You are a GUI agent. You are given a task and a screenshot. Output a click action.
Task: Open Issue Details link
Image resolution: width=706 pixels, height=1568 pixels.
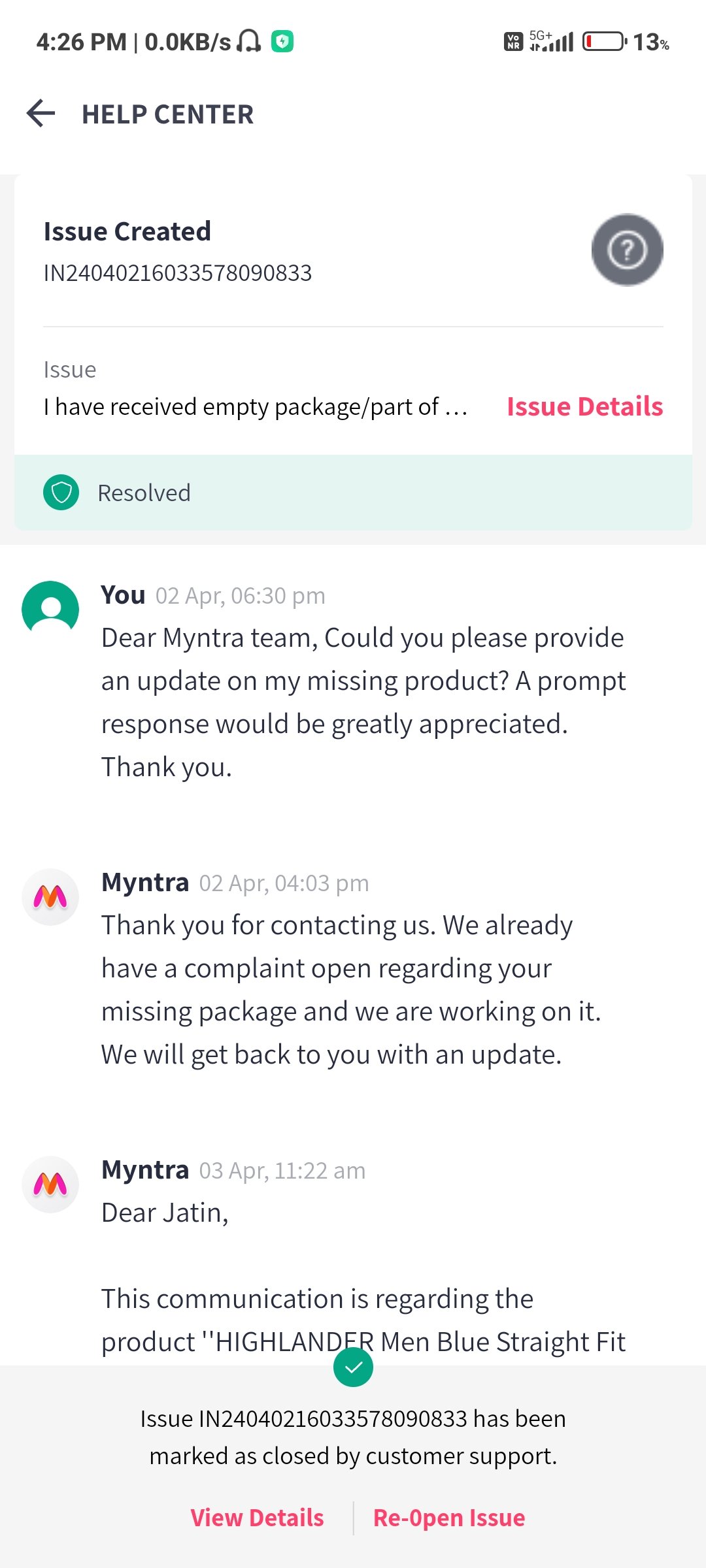584,406
